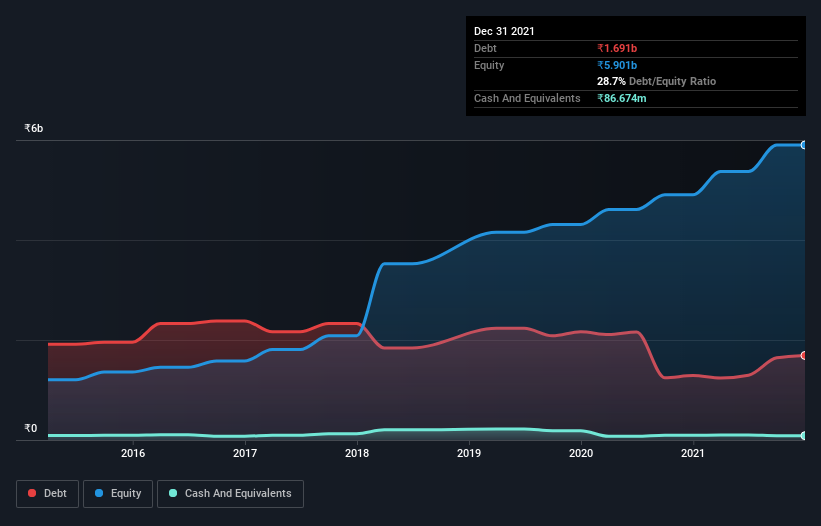
Task: Click the Debt label in tooltip
Action: click(x=485, y=48)
